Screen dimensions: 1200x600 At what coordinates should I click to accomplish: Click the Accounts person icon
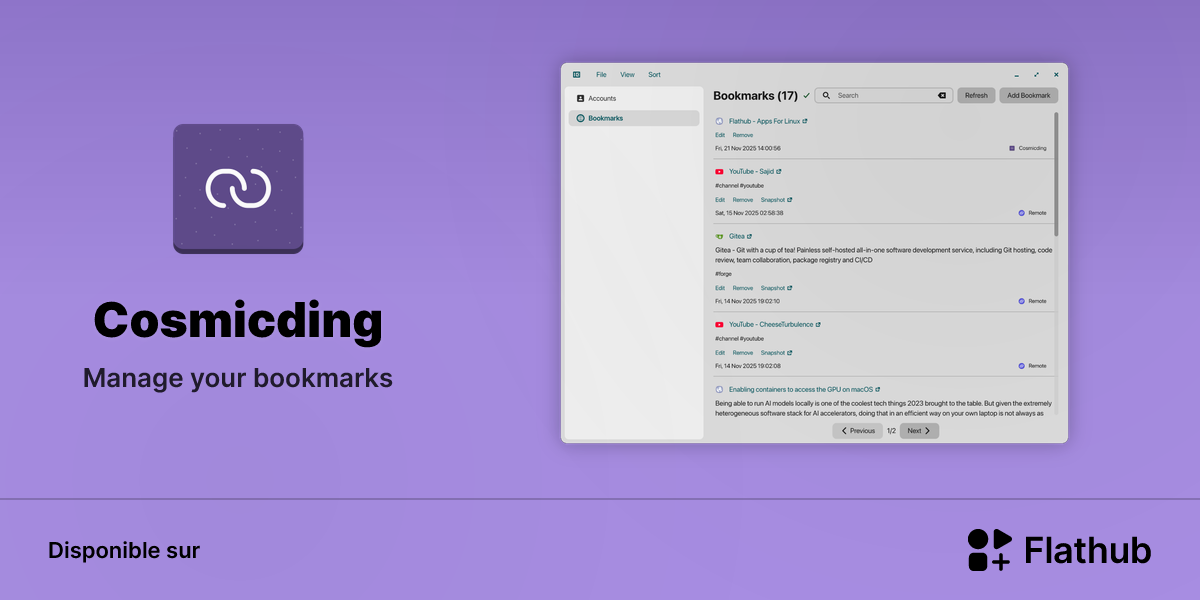pyautogui.click(x=581, y=98)
